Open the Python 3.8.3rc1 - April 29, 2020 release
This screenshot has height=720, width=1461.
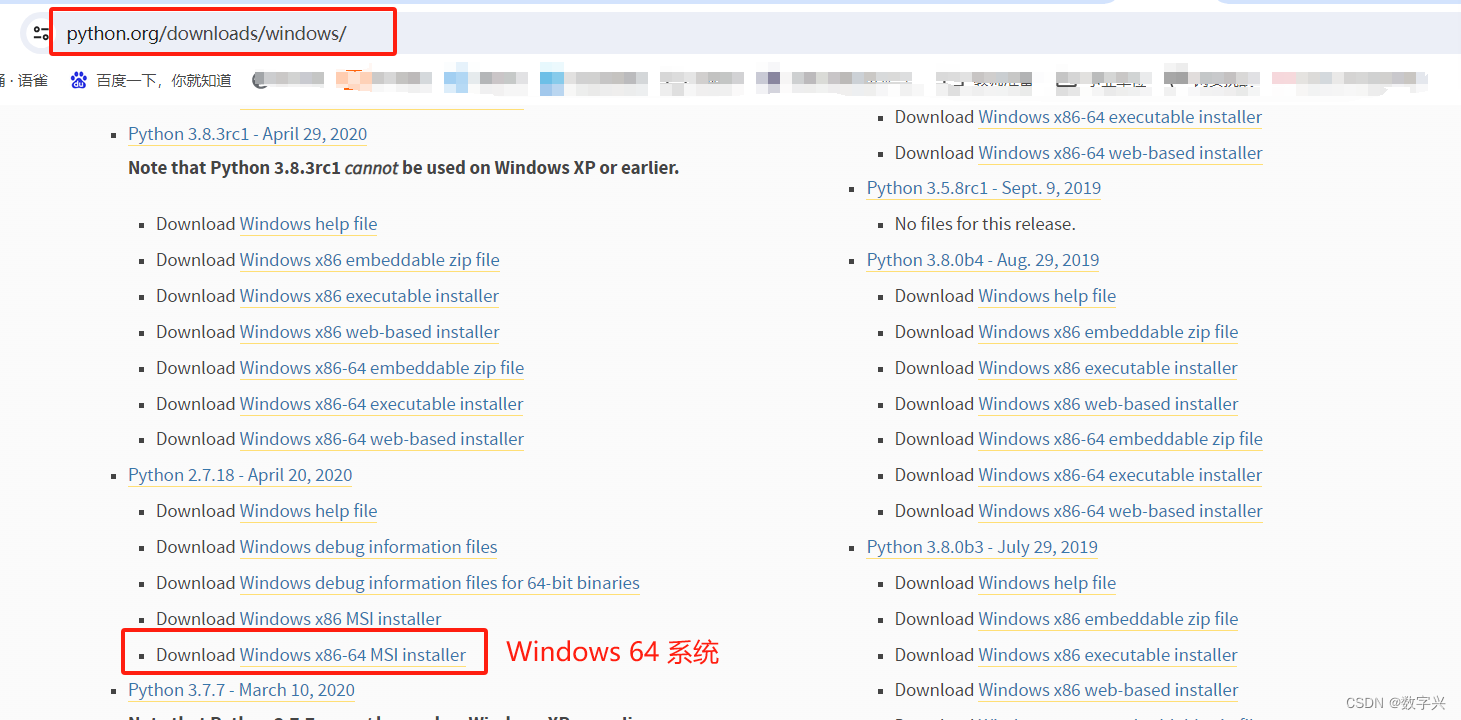pyautogui.click(x=248, y=134)
